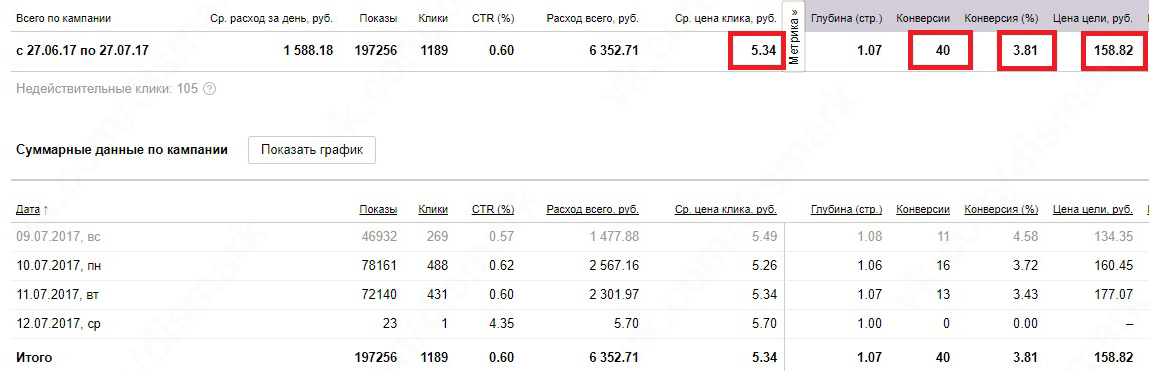Click clicks value 431
The height and width of the screenshot is (371, 1154).
pos(437,294)
